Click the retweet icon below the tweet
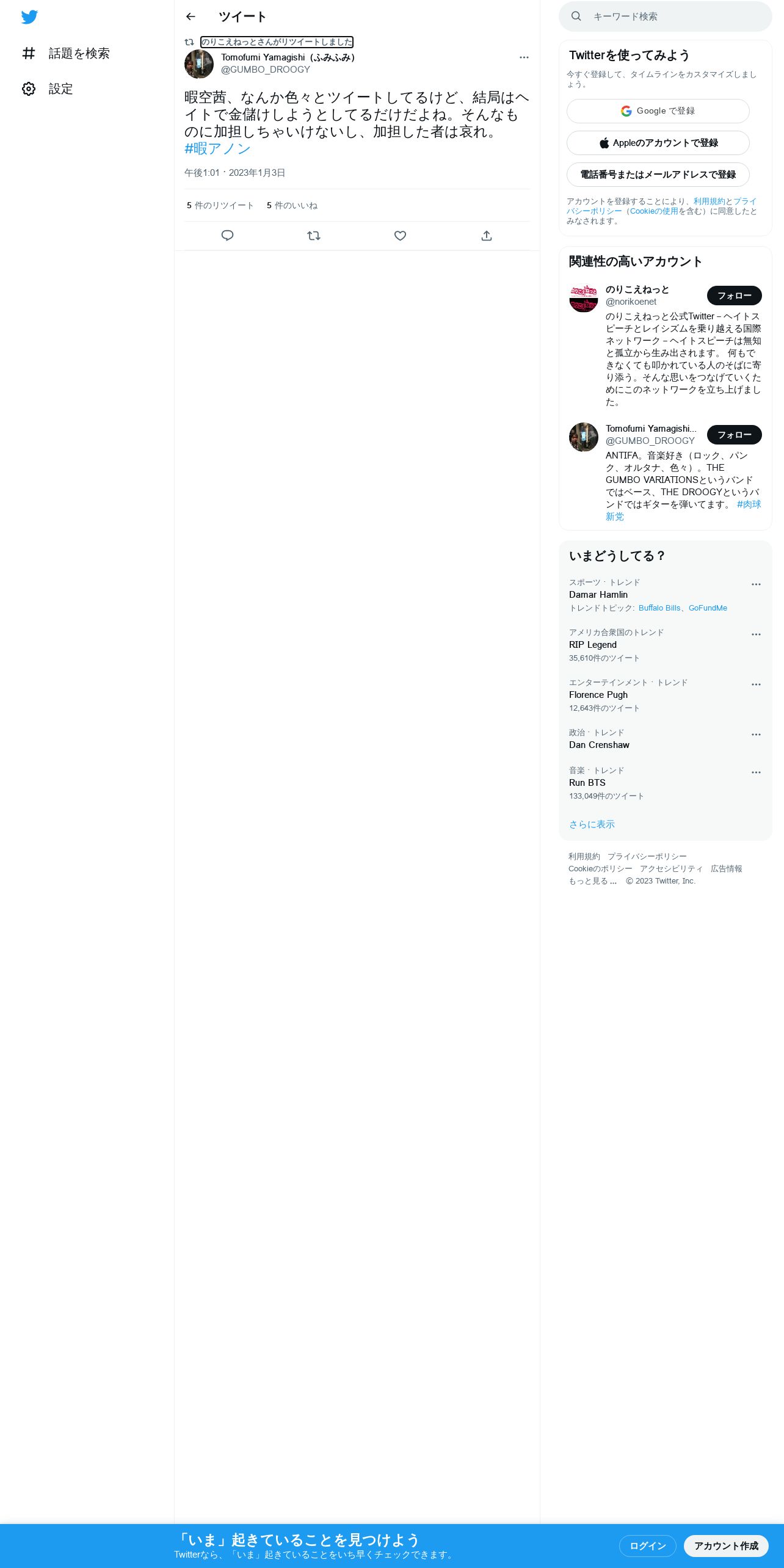 [x=314, y=236]
